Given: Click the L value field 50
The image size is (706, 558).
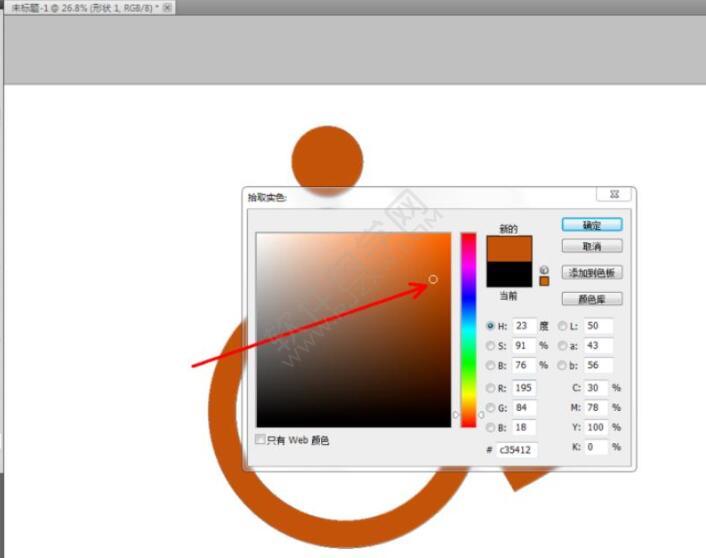Looking at the screenshot, I should (598, 326).
